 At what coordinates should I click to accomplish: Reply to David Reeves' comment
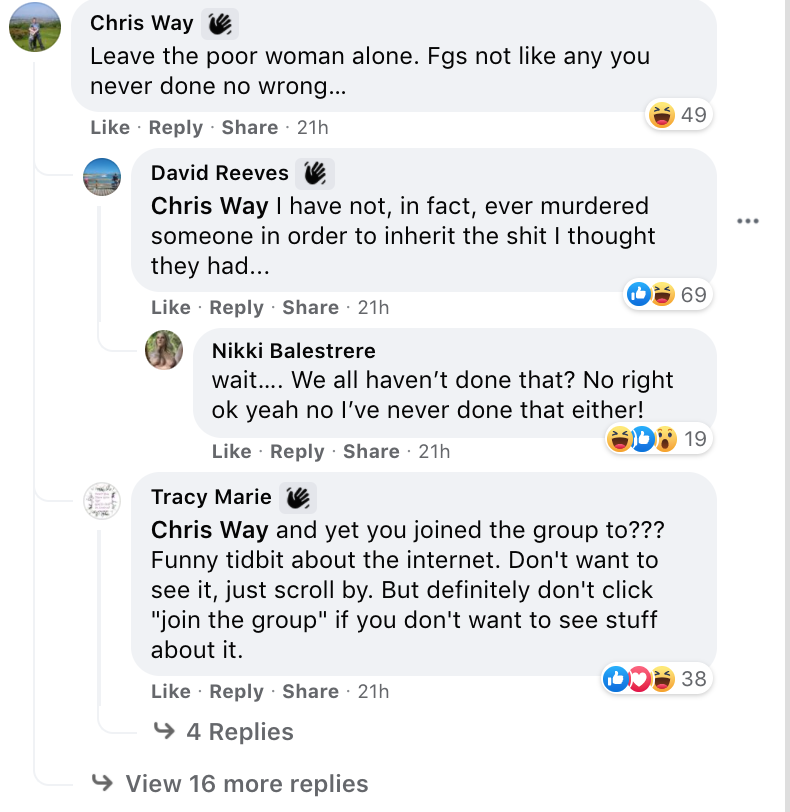(x=236, y=307)
